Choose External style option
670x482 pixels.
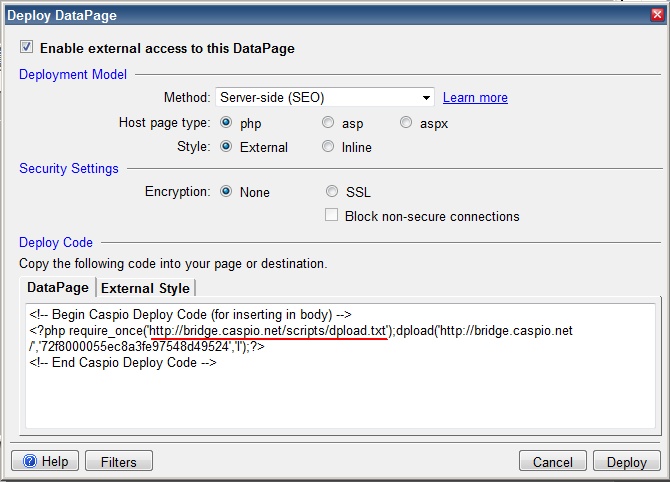[226, 147]
